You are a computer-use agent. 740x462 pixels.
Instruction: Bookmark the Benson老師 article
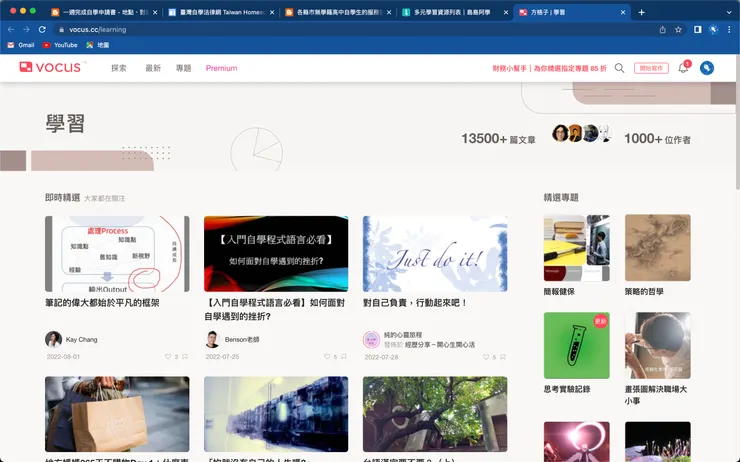coord(344,357)
